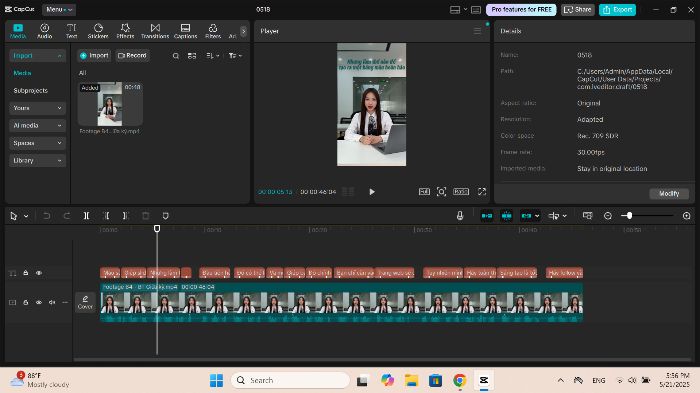Open the keyboard shortcuts icon
The height and width of the screenshot is (393, 700).
[x=476, y=9]
